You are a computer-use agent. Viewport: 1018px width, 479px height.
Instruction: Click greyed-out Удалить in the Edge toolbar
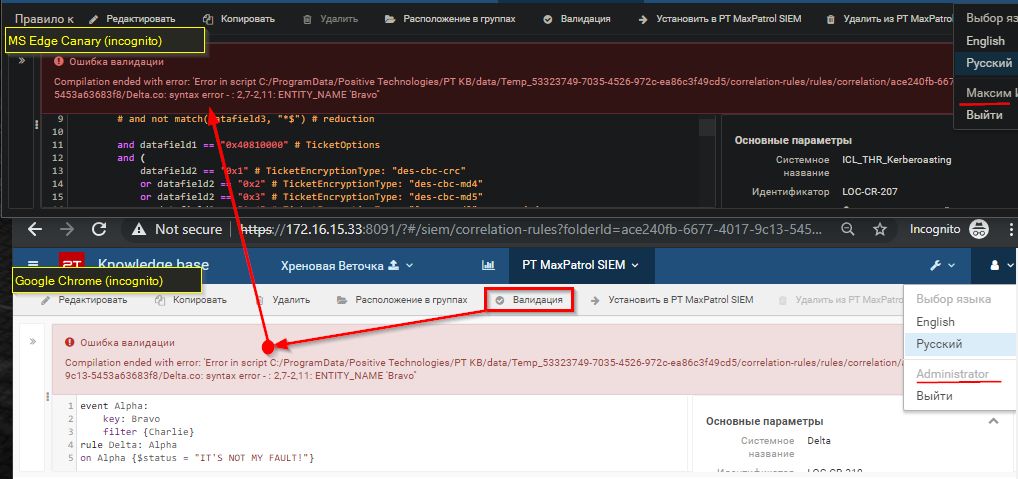coord(330,19)
